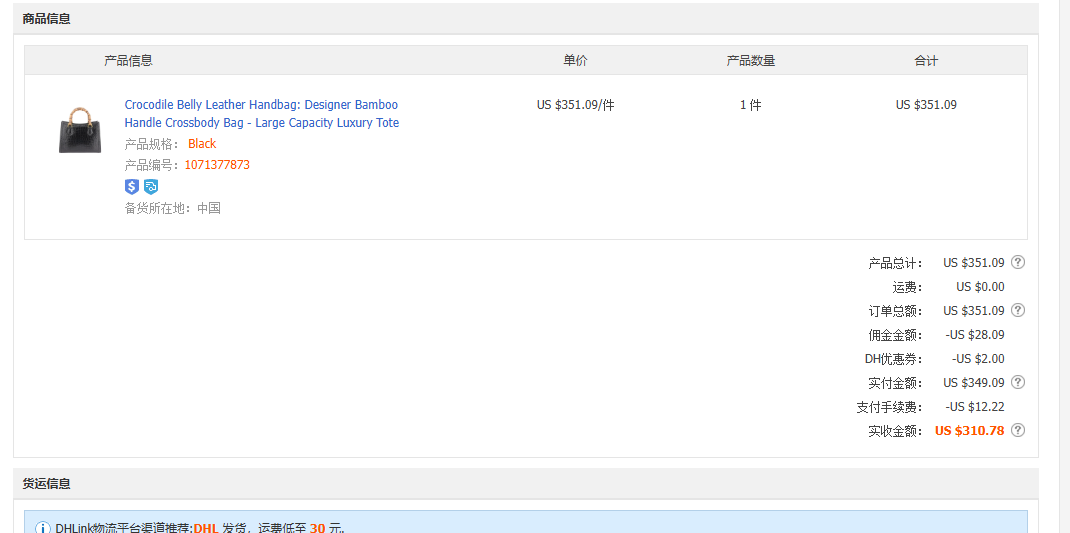Image resolution: width=1070 pixels, height=533 pixels.
Task: Click the light blue badge next to dollar shield
Action: pos(151,187)
